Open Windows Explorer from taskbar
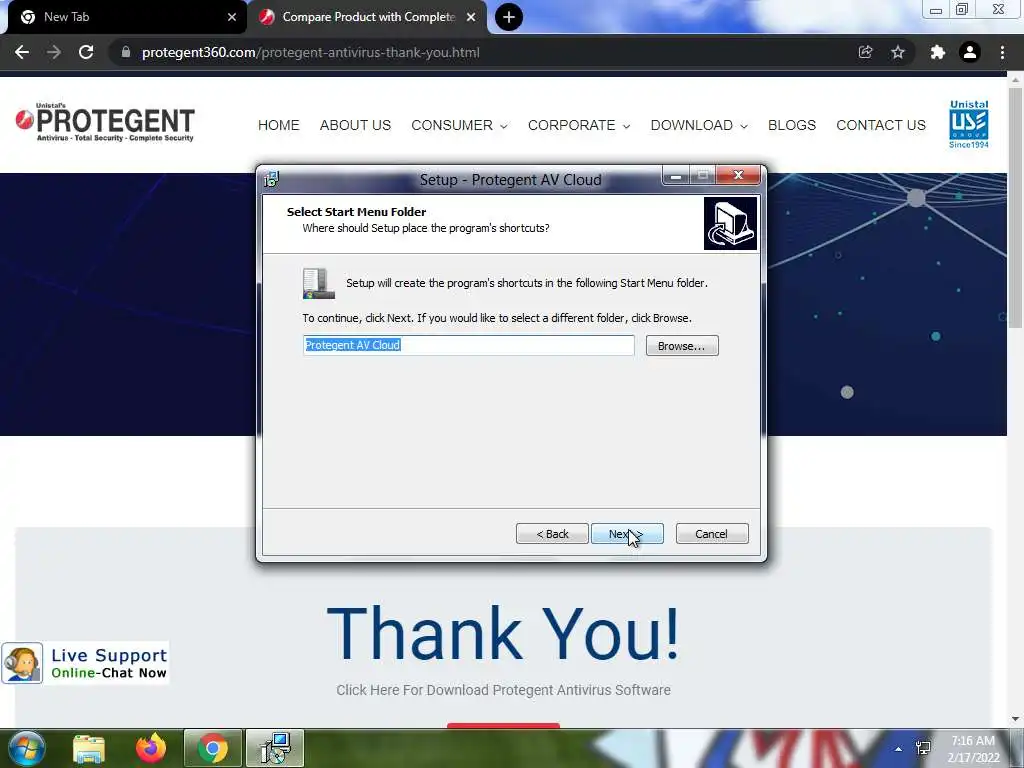Screen dimensions: 1024x768 [89, 749]
